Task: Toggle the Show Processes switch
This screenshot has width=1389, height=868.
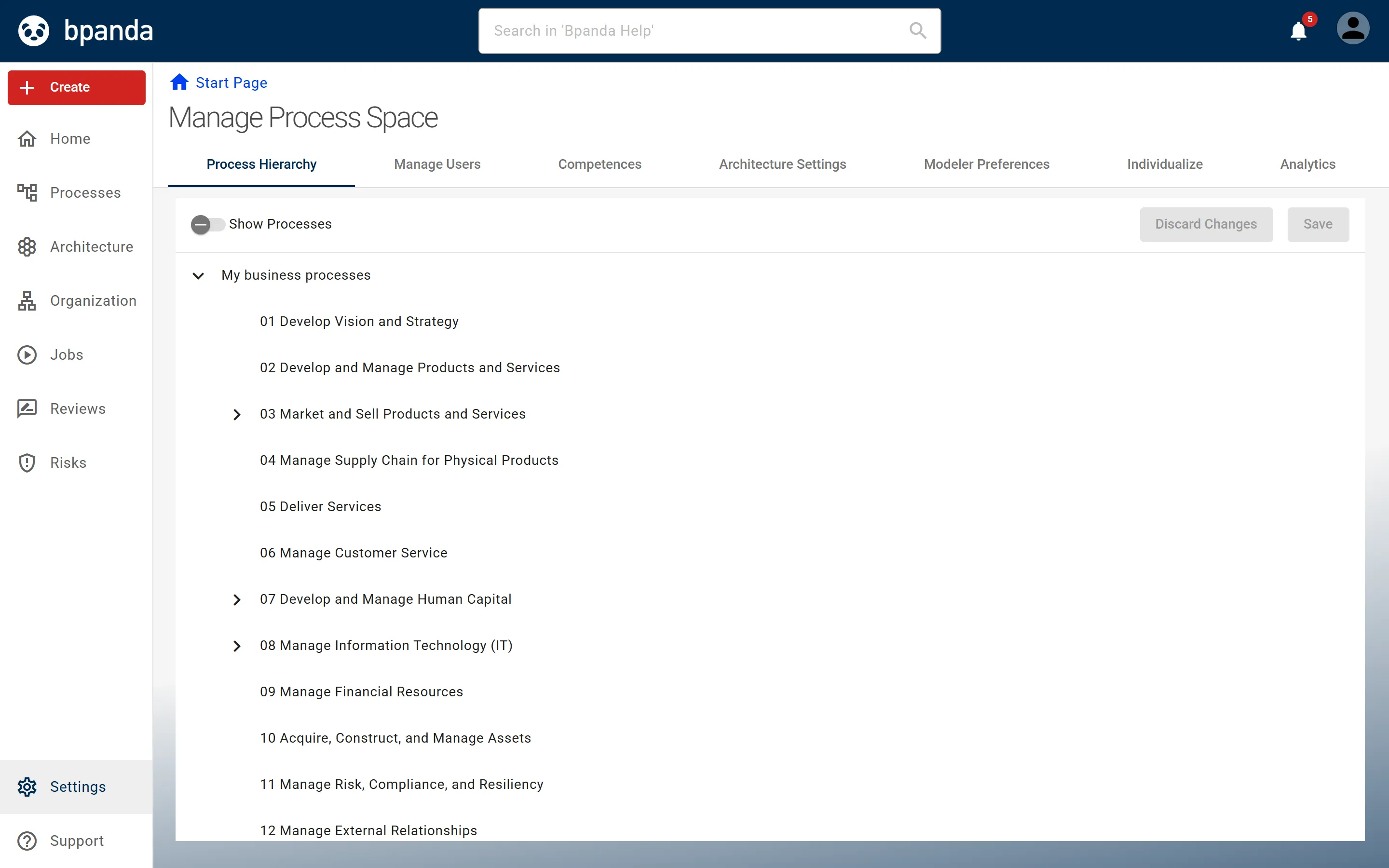Action: [208, 224]
